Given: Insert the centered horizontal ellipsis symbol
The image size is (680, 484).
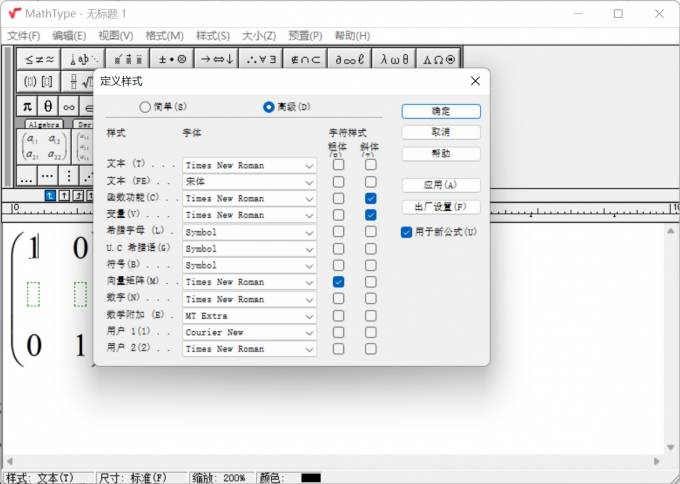Looking at the screenshot, I should tap(48, 176).
